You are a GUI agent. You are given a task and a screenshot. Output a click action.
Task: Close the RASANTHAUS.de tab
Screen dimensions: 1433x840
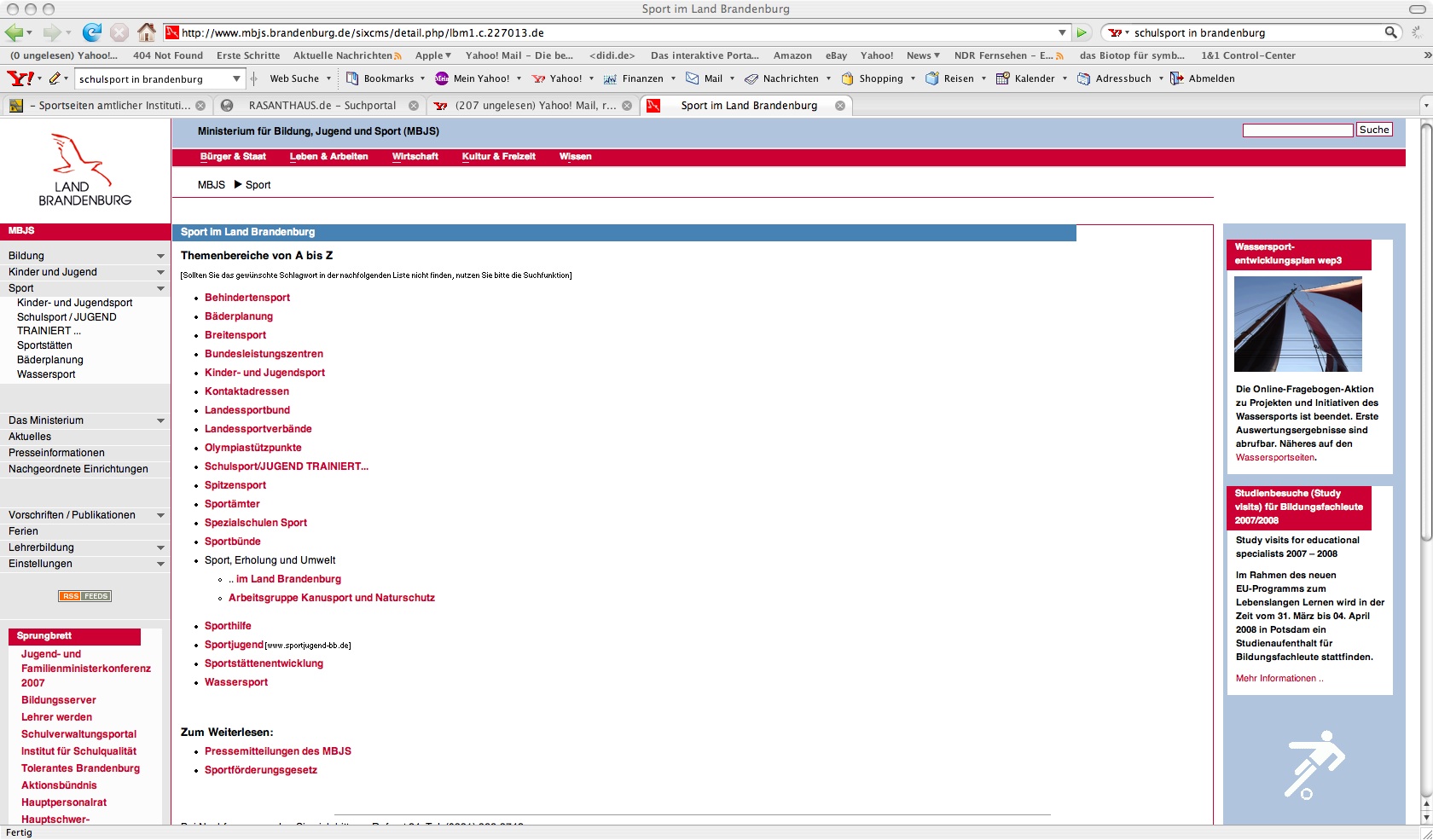click(x=414, y=106)
